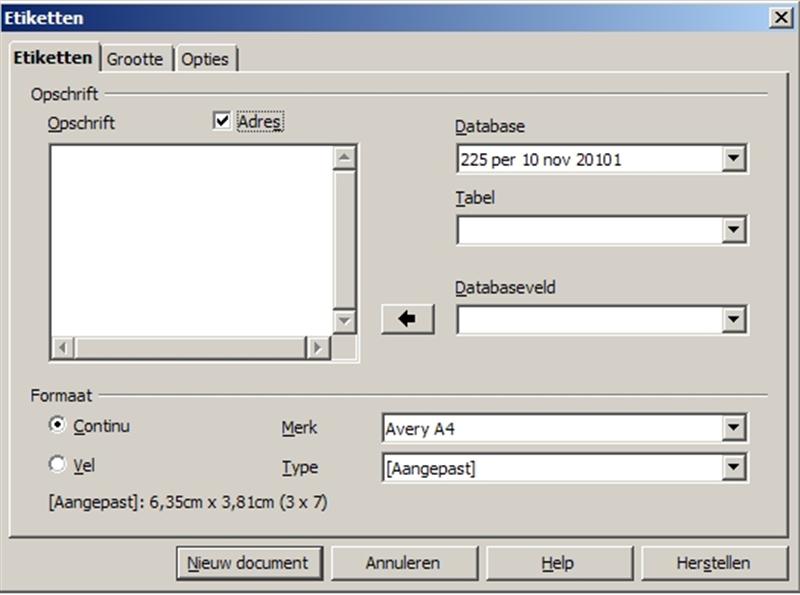The width and height of the screenshot is (800, 595).
Task: Switch to the Opties tab
Action: click(x=205, y=59)
